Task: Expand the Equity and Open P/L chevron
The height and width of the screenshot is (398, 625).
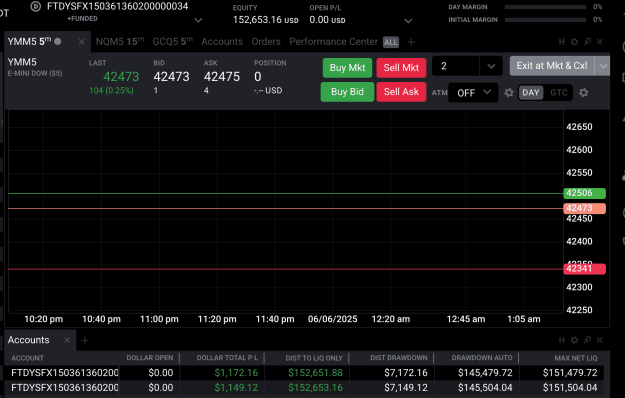Action: (408, 20)
